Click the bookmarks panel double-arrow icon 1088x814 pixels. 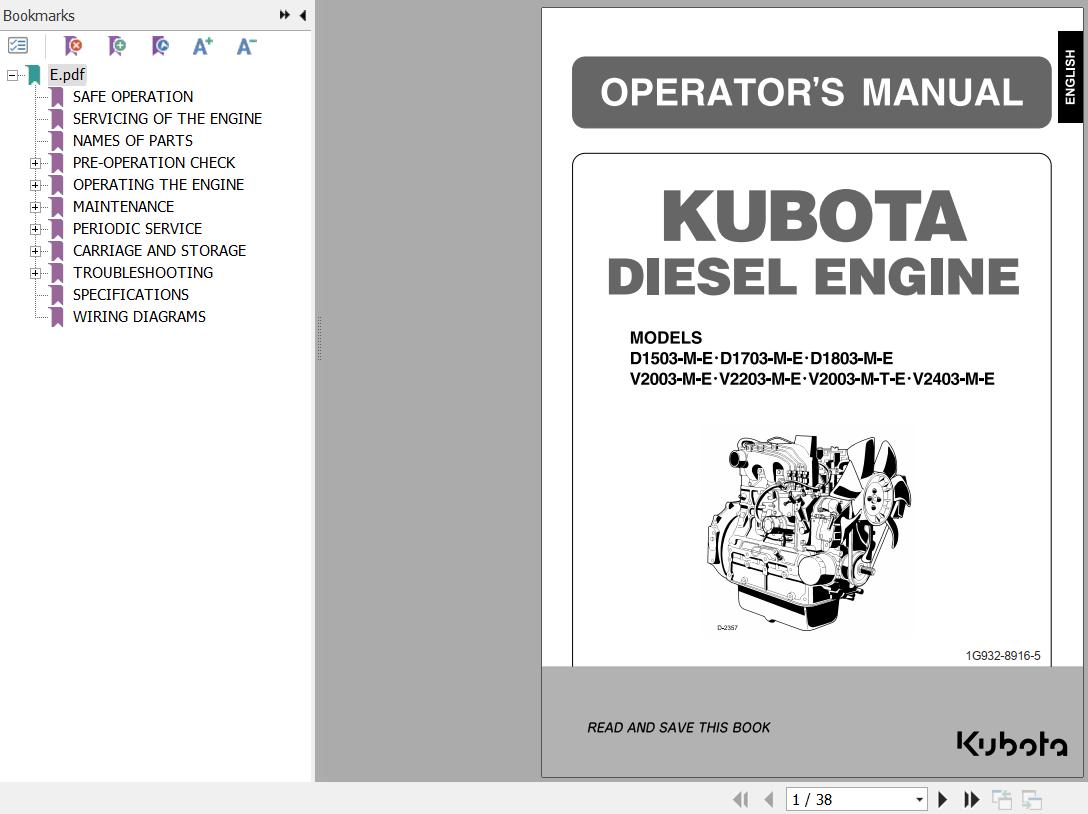284,15
